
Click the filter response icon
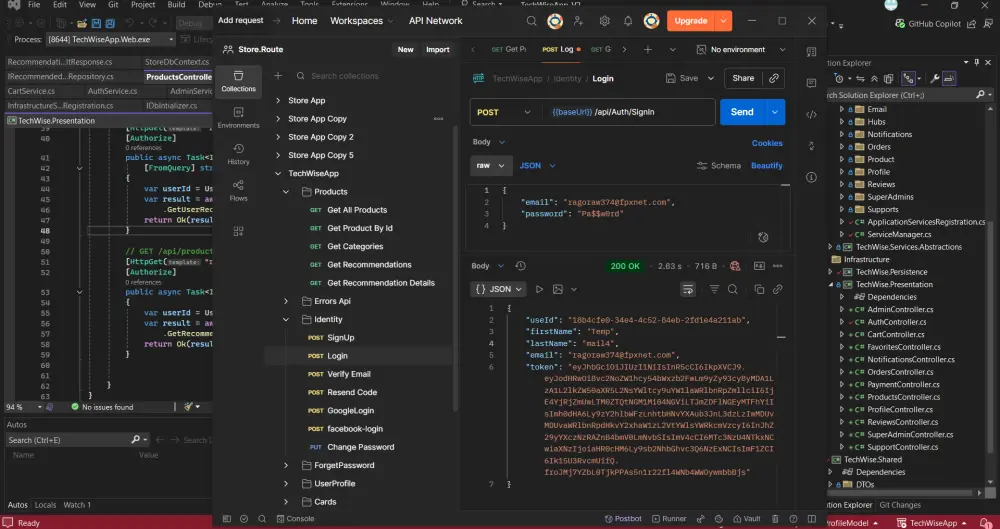714,290
